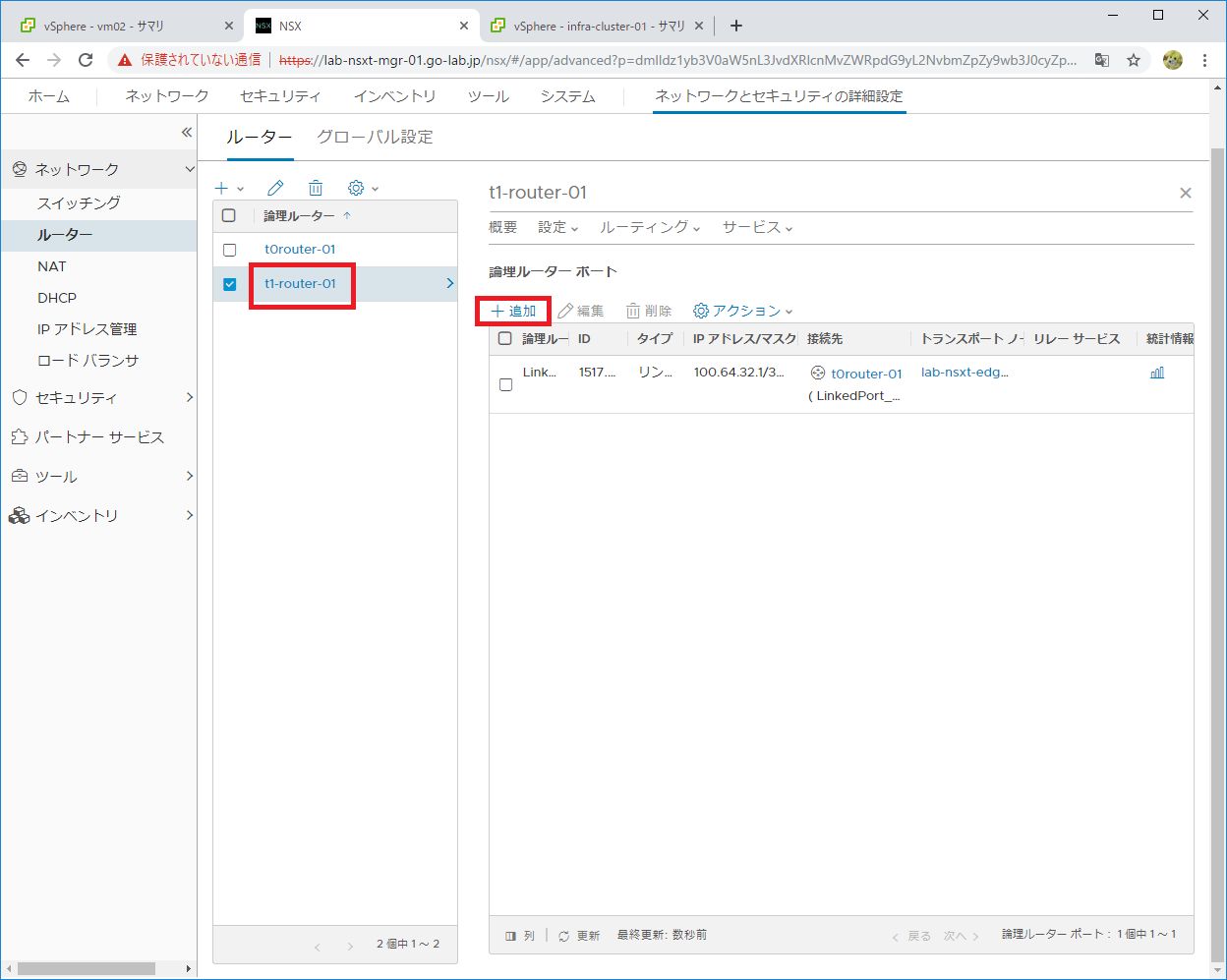Image resolution: width=1227 pixels, height=980 pixels.
Task: Click the browser back arrow
Action: coord(24,60)
